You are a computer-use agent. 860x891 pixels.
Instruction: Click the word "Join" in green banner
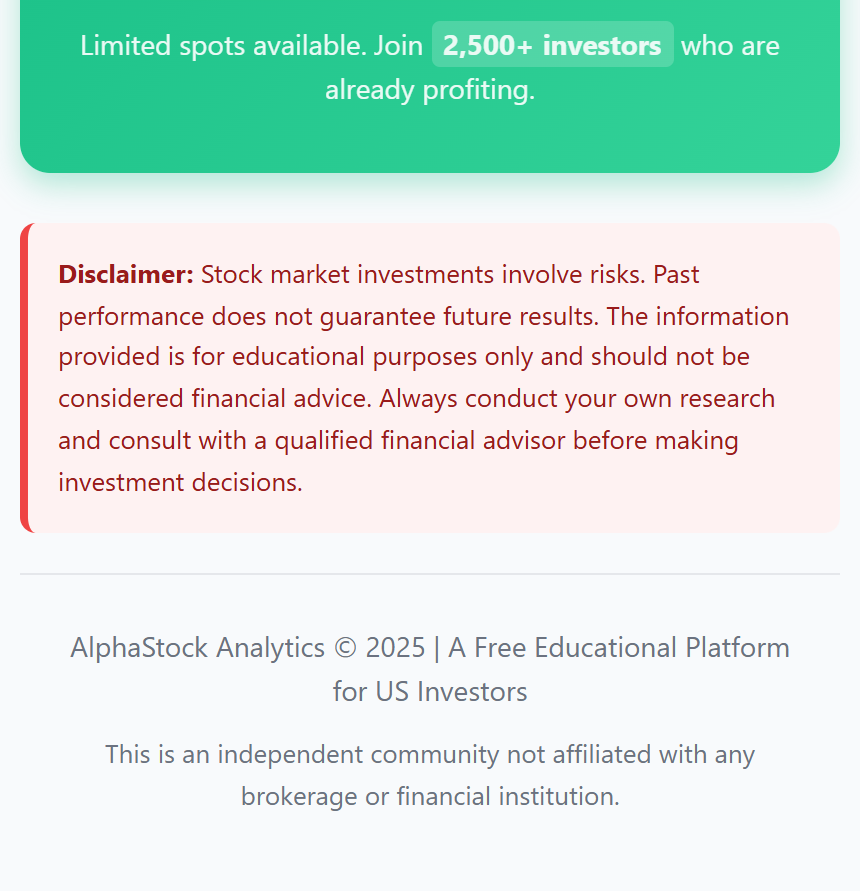point(398,46)
